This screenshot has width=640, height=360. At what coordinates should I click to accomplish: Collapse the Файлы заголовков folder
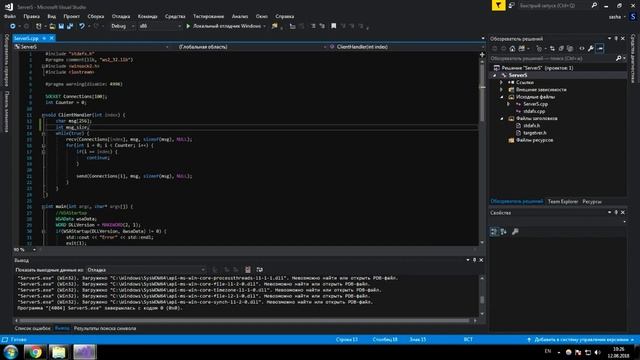502,119
